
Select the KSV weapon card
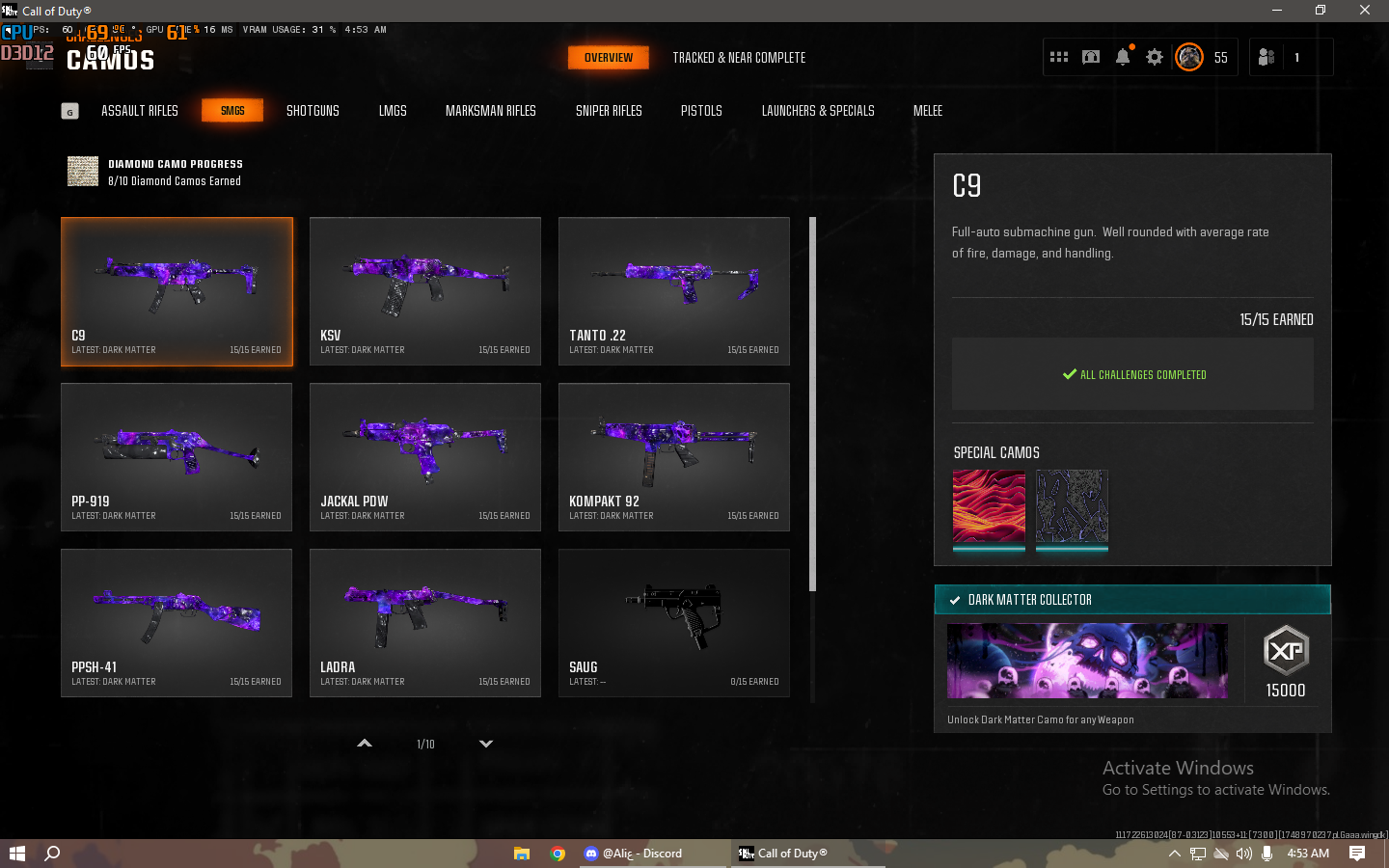[425, 291]
